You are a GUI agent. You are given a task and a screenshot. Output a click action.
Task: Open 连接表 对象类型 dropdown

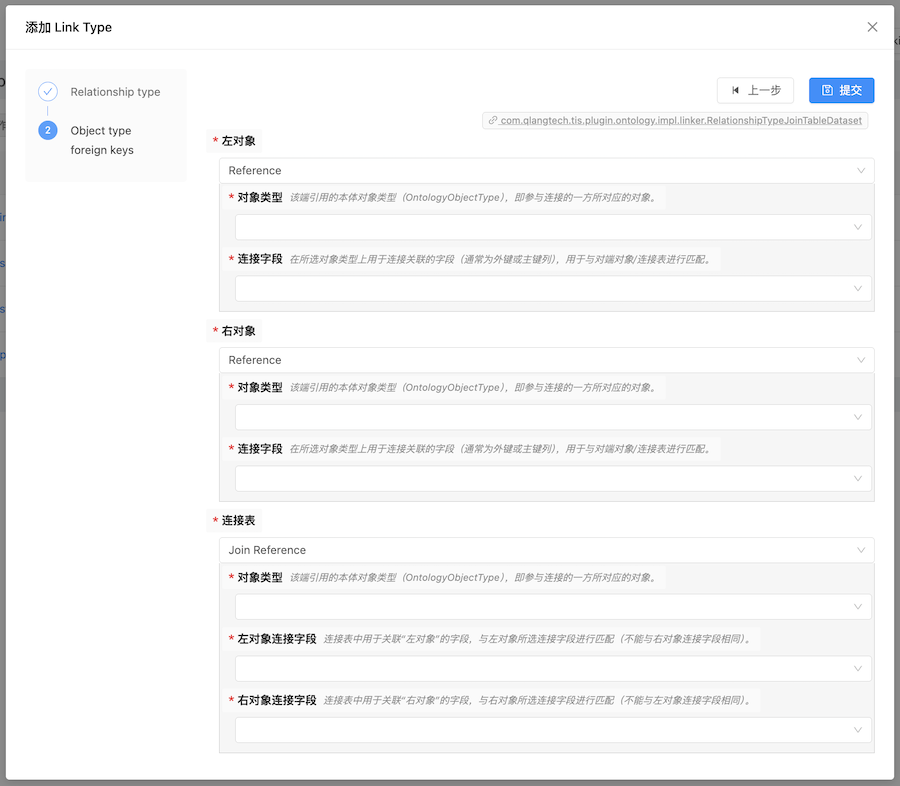553,607
